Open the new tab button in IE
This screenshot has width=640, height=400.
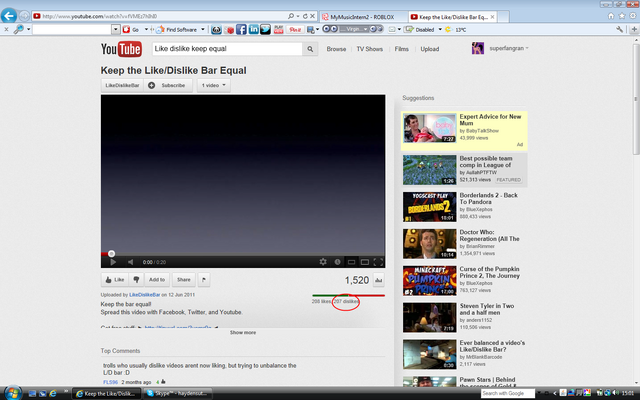(x=503, y=17)
